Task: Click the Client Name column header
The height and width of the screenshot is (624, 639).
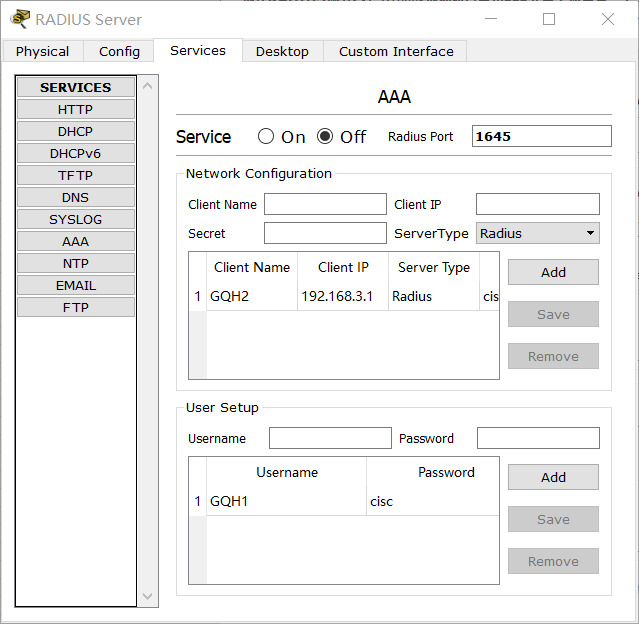Action: [252, 267]
